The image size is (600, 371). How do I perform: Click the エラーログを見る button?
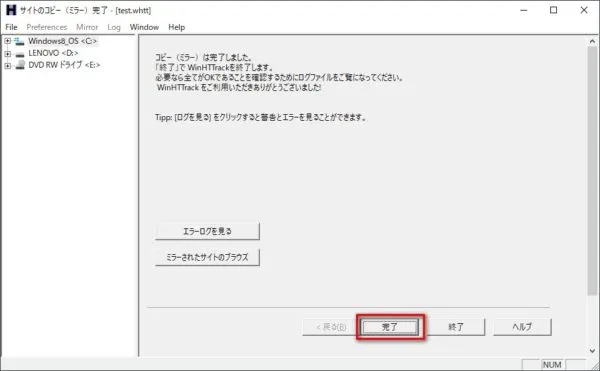click(207, 231)
